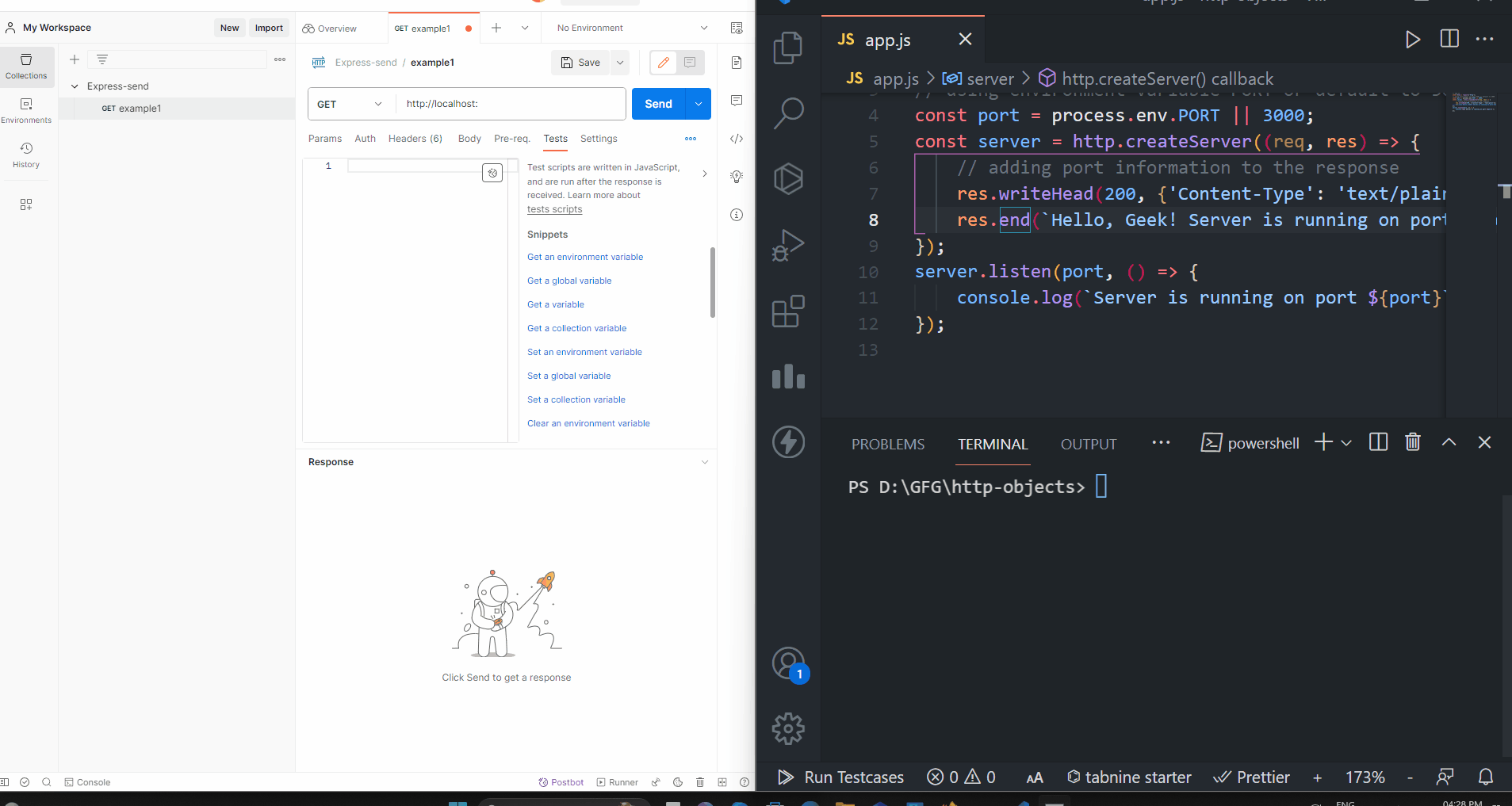Maximize terminal panel with up chevron
The width and height of the screenshot is (1512, 806).
tap(1449, 442)
